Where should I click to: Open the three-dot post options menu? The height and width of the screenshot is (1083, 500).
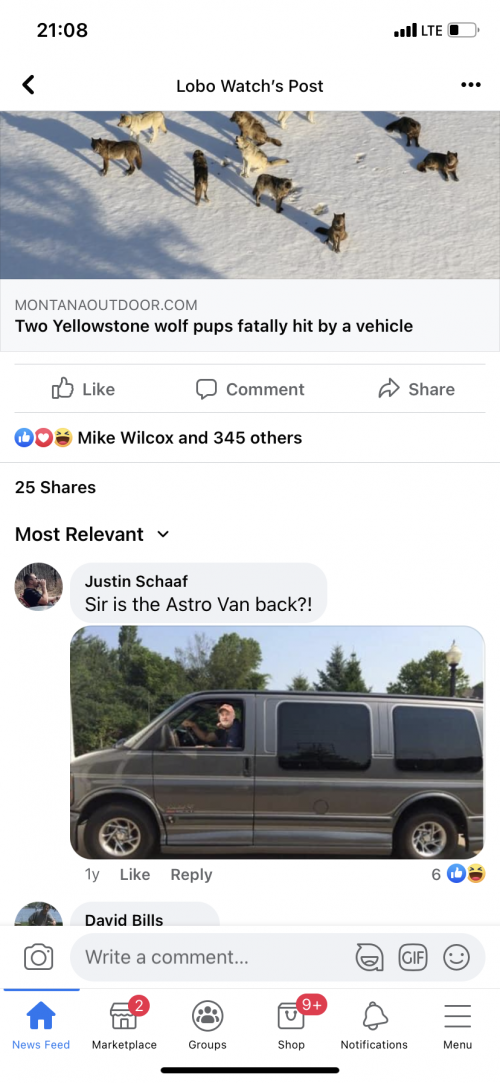tap(470, 85)
